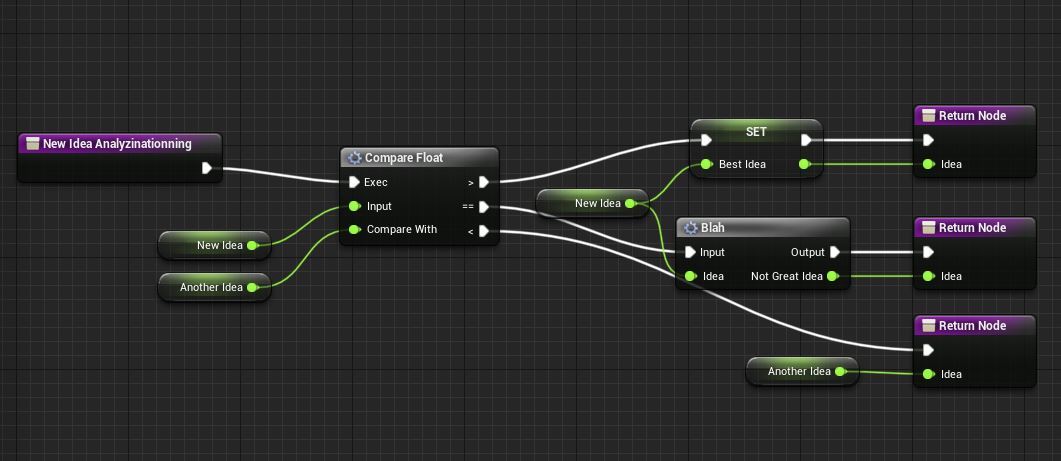The width and height of the screenshot is (1061, 461).
Task: Click the Idea pin on bottom Return Node
Action: pyautogui.click(x=928, y=374)
